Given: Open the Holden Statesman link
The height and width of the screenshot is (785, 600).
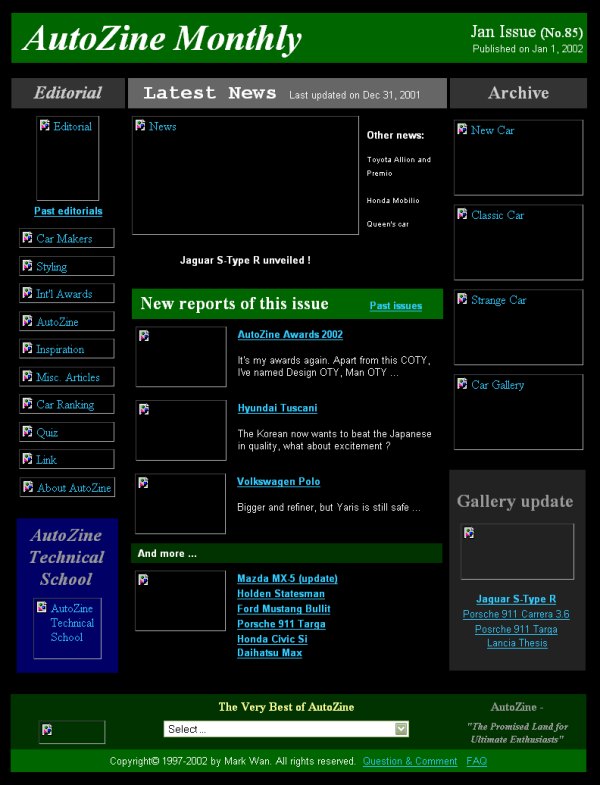Looking at the screenshot, I should [280, 594].
